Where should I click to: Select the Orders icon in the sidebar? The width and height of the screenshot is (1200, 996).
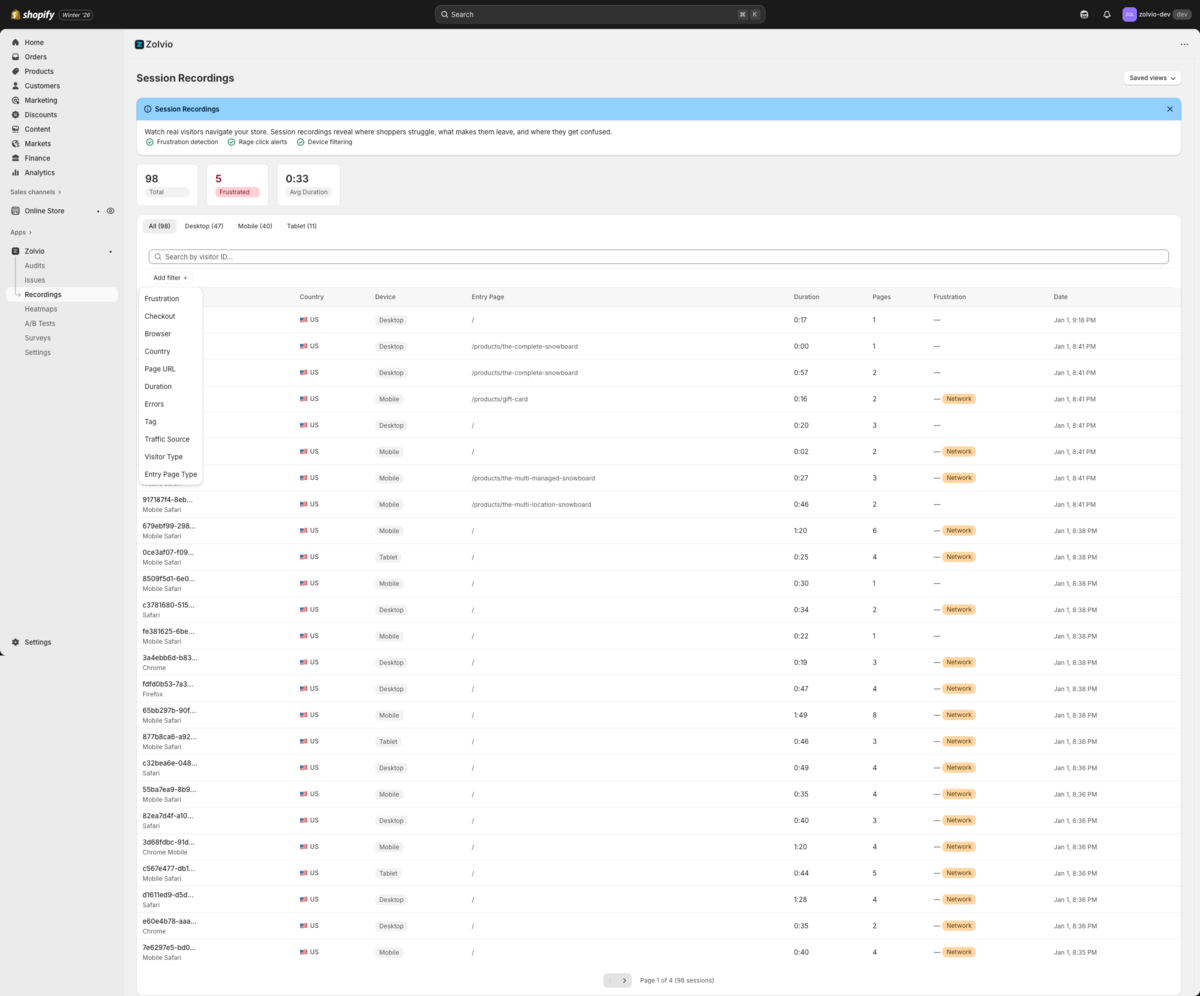click(x=15, y=57)
